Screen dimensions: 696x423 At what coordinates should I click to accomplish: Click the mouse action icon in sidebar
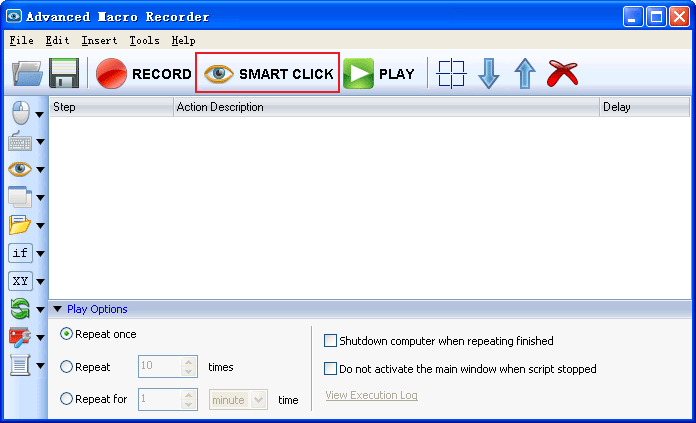click(x=20, y=113)
